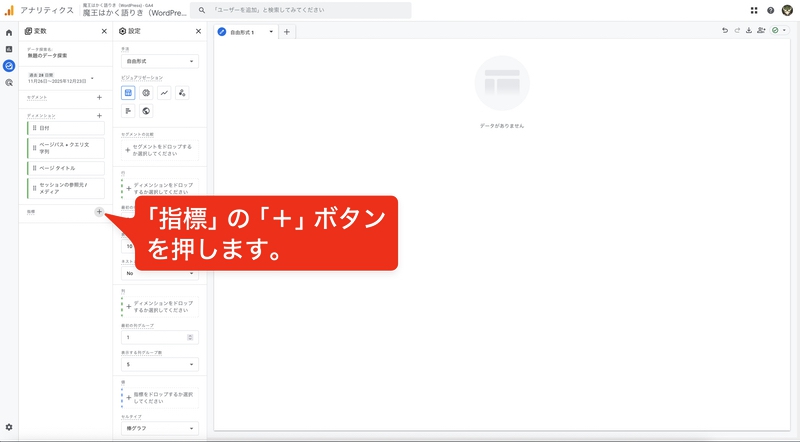
Task: Open the property selector 魔王はかく語りき
Action: [x=135, y=10]
